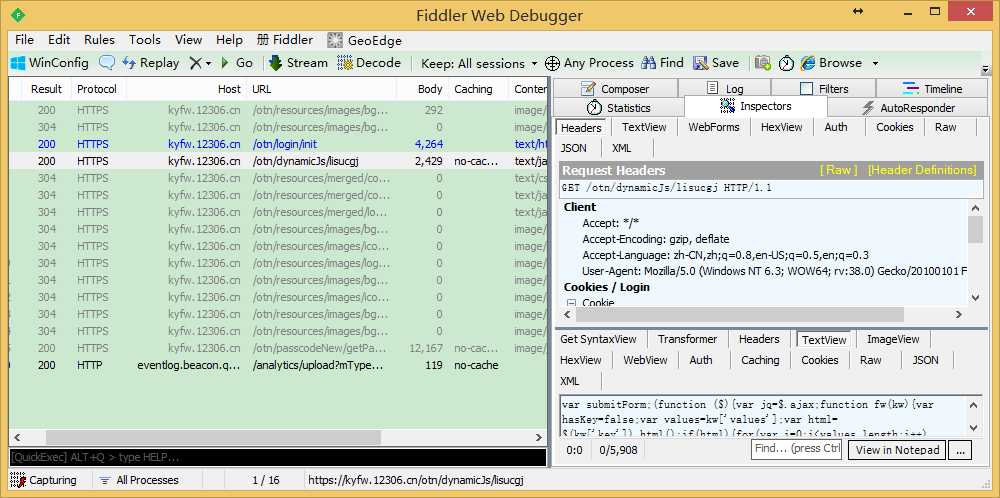The width and height of the screenshot is (1000, 498).
Task: Open the Help menu
Action: [x=229, y=40]
